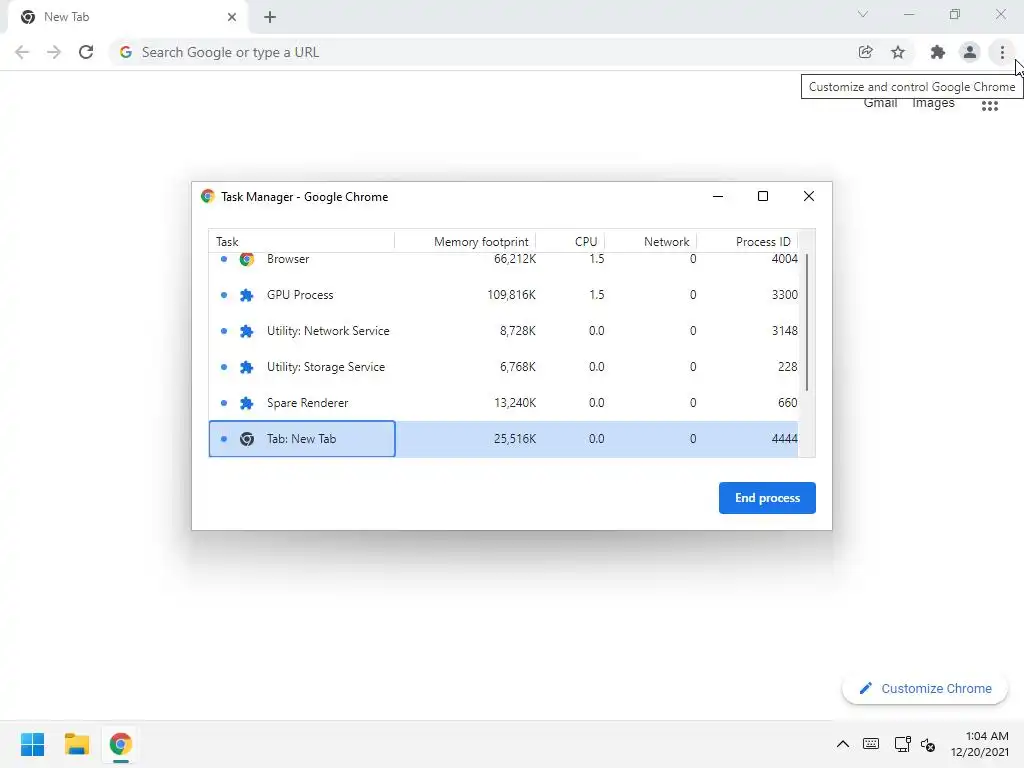Bookmark this tab with the star icon
Screen dimensions: 1024x768
(x=898, y=52)
